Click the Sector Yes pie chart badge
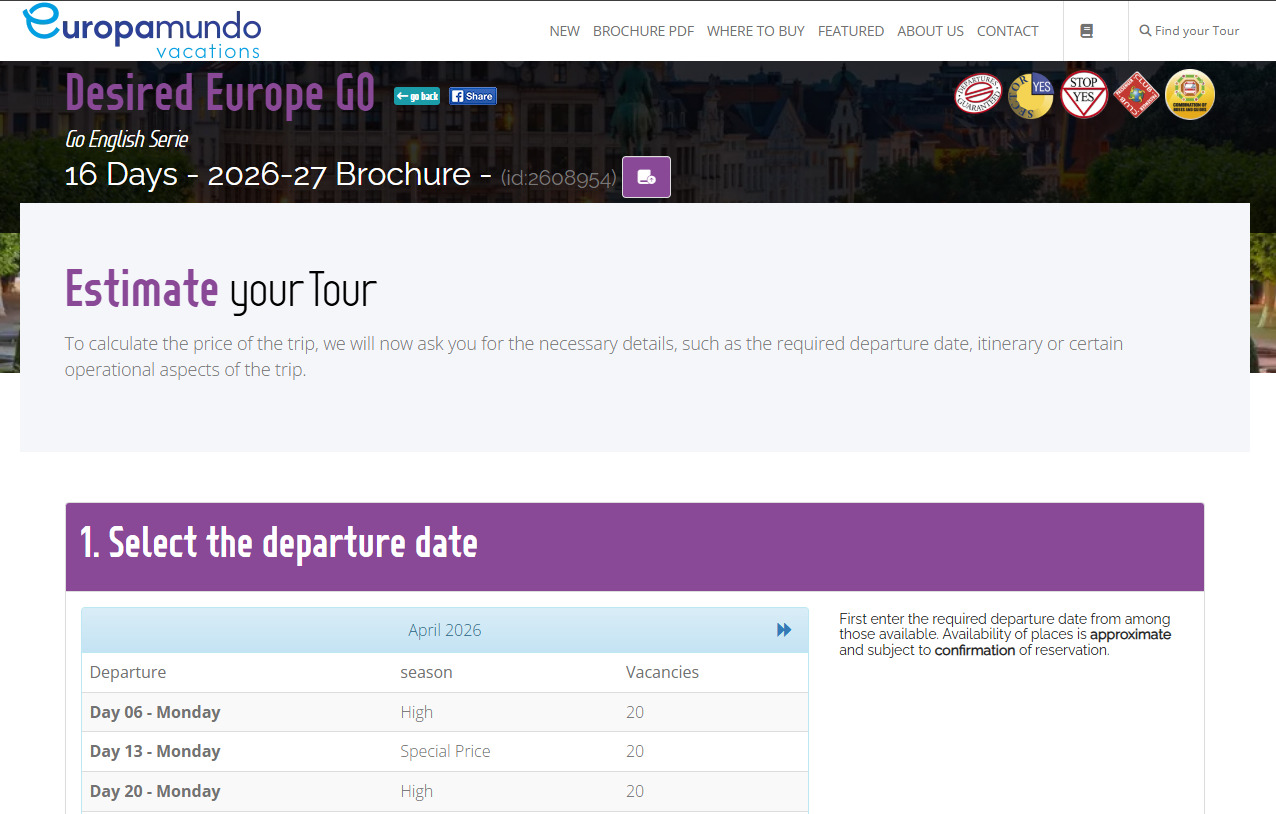 click(x=1031, y=93)
